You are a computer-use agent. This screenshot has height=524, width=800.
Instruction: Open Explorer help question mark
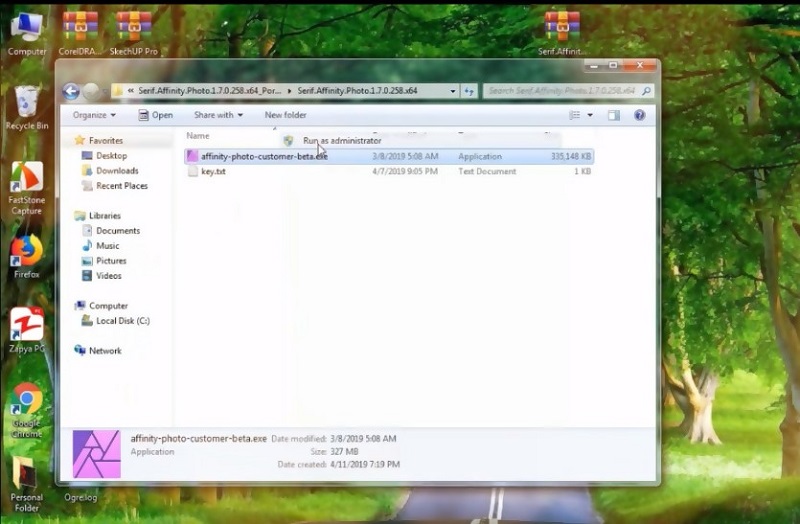click(639, 115)
